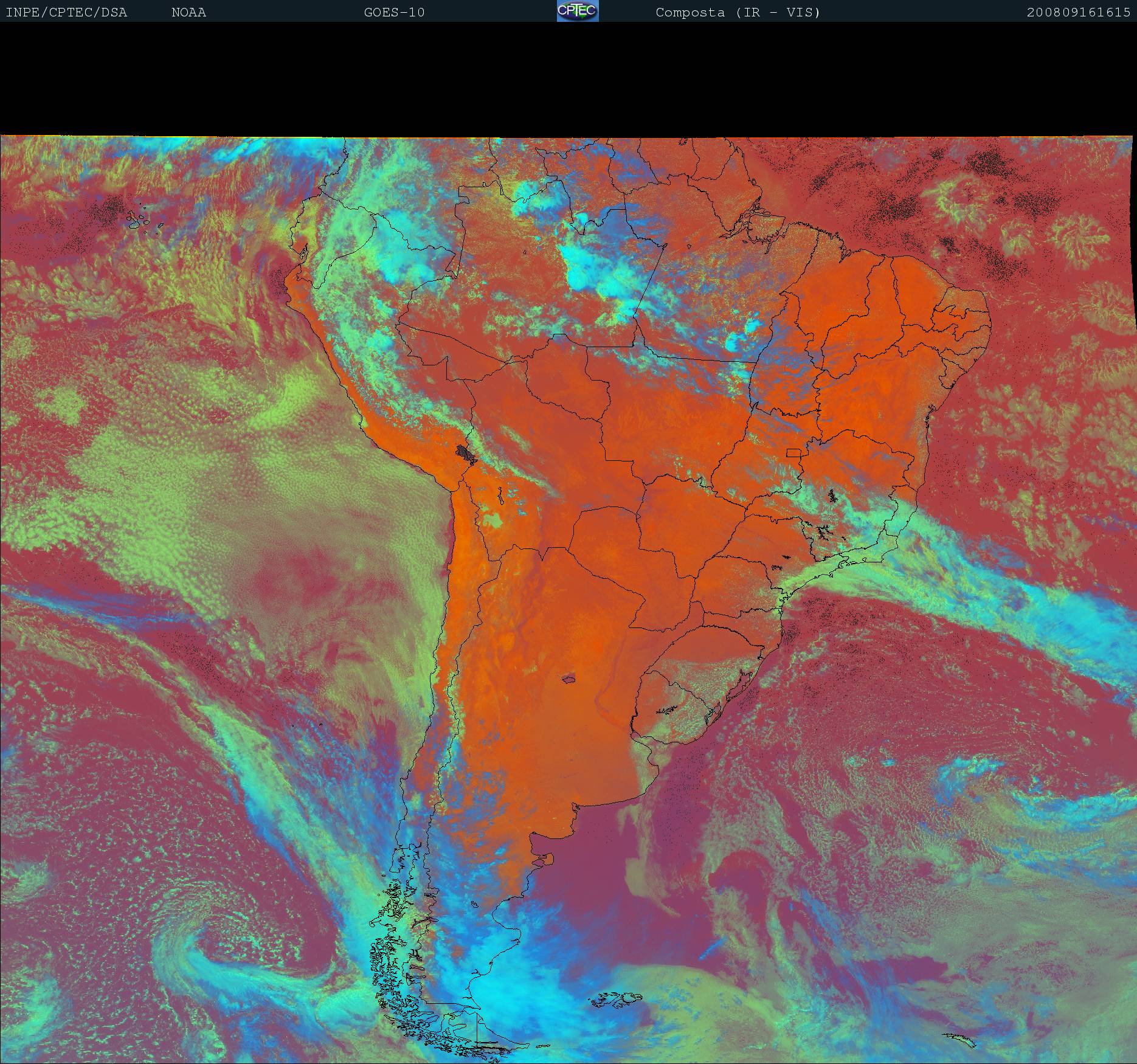The image size is (1137, 1064).
Task: Click the GOES-10 satellite label
Action: [394, 12]
